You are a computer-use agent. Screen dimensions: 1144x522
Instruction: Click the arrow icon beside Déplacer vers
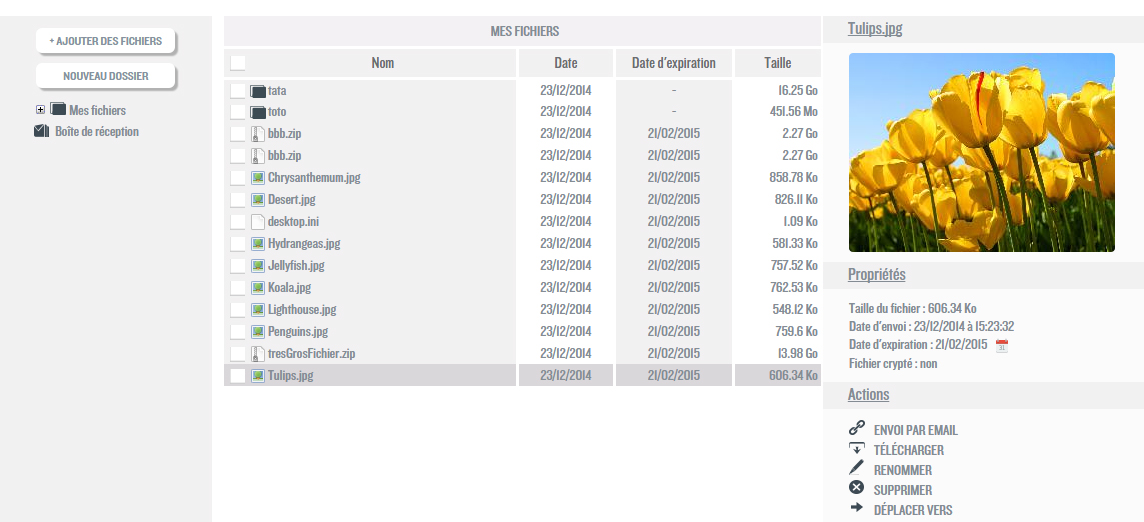coord(856,508)
